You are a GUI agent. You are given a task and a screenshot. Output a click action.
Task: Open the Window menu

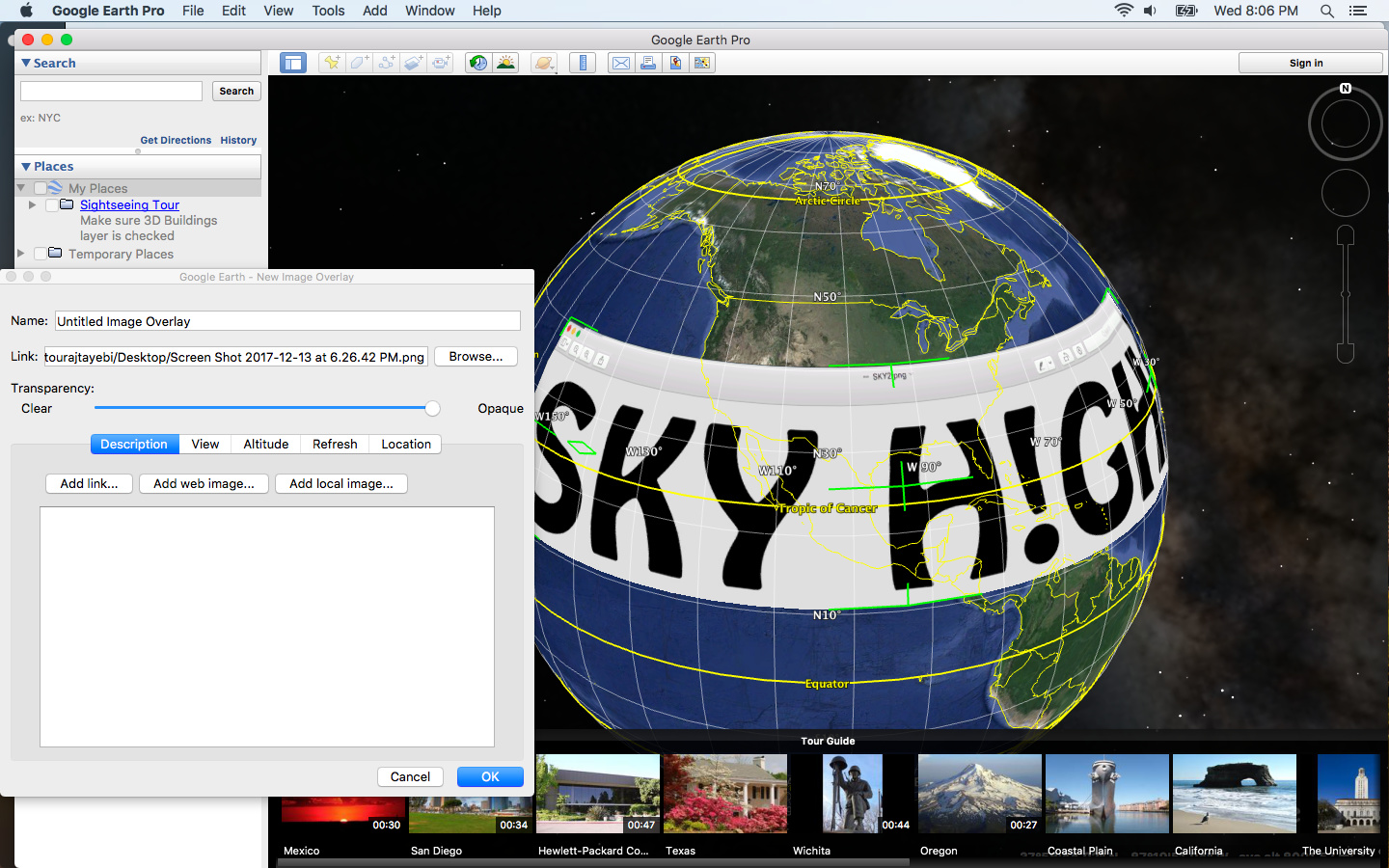(x=430, y=11)
